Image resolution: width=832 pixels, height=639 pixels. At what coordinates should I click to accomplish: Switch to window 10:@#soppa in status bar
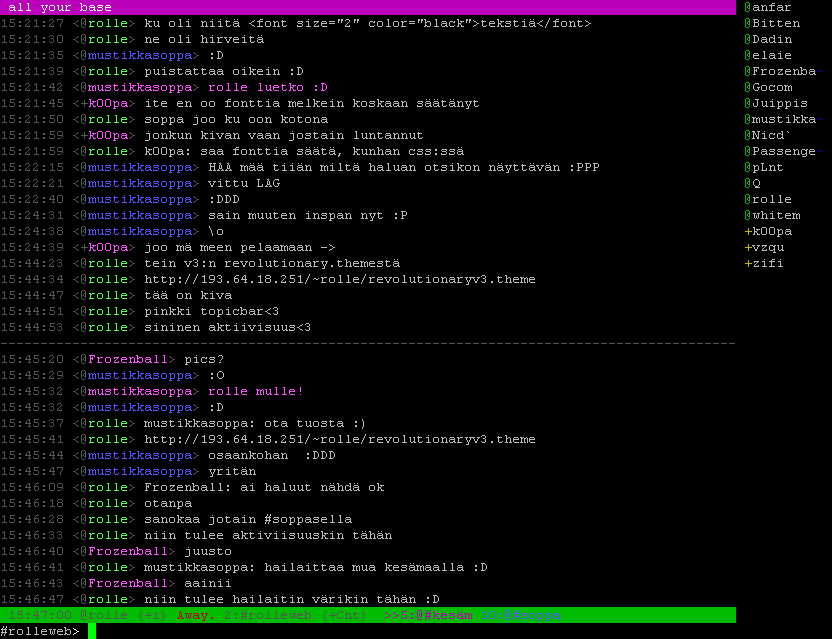point(520,615)
